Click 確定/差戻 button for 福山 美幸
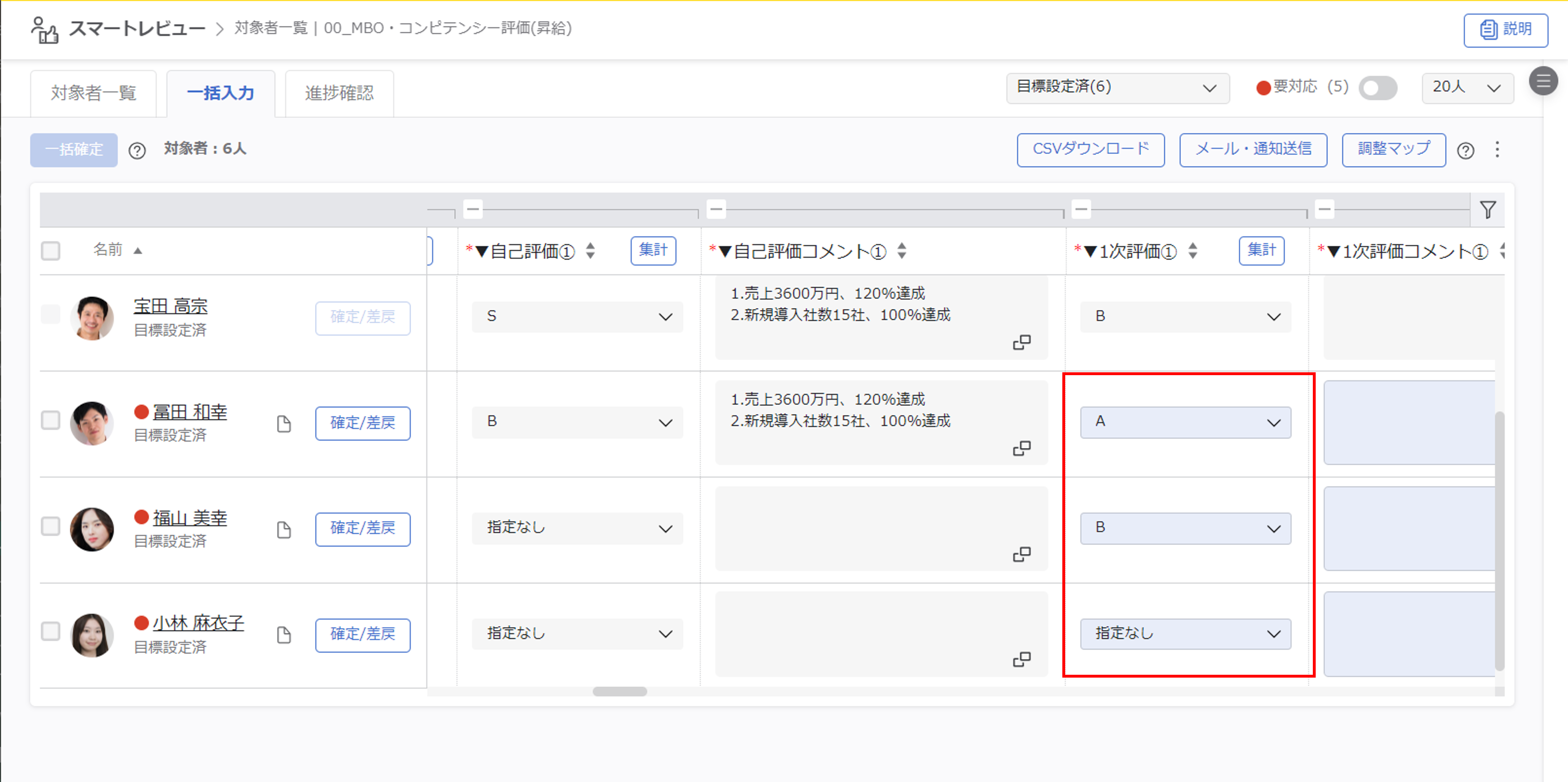This screenshot has height=782, width=1568. point(363,529)
